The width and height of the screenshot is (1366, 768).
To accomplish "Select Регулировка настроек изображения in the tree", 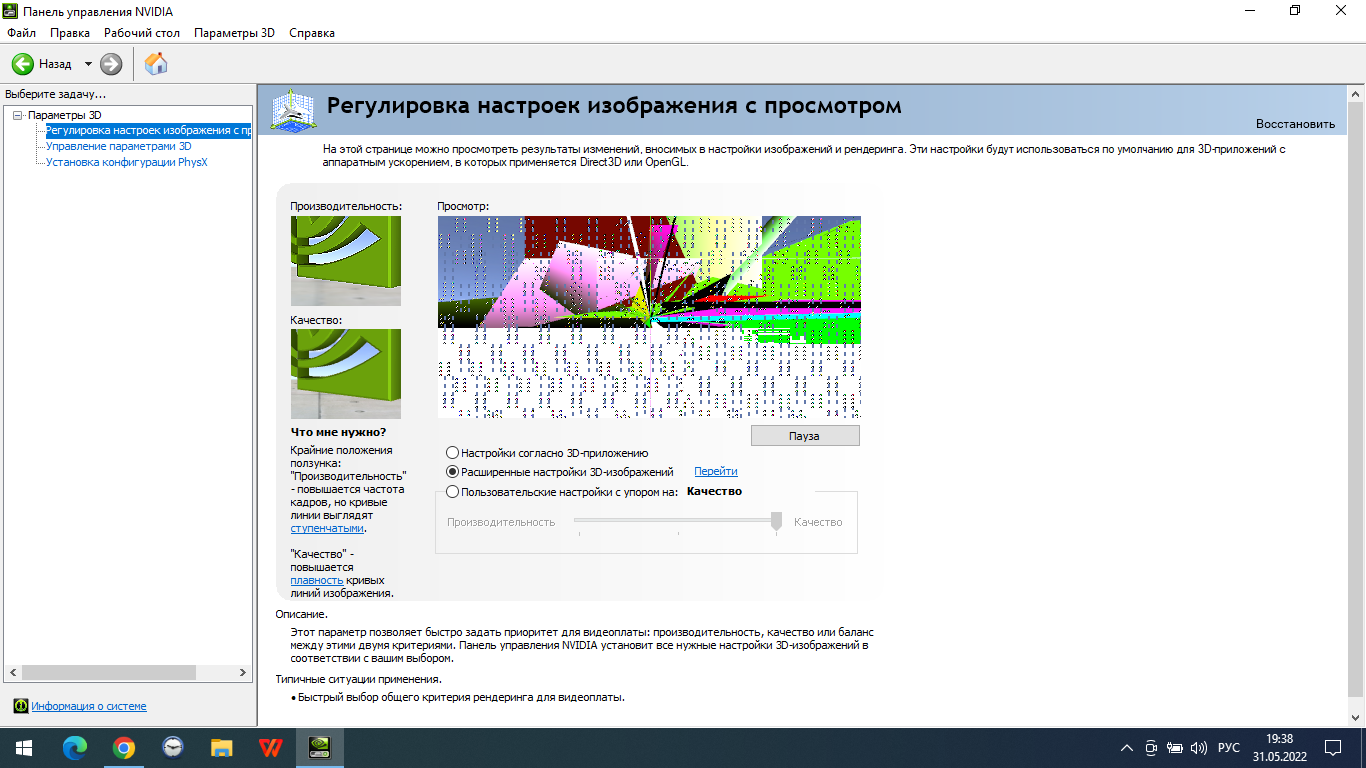I will point(148,130).
